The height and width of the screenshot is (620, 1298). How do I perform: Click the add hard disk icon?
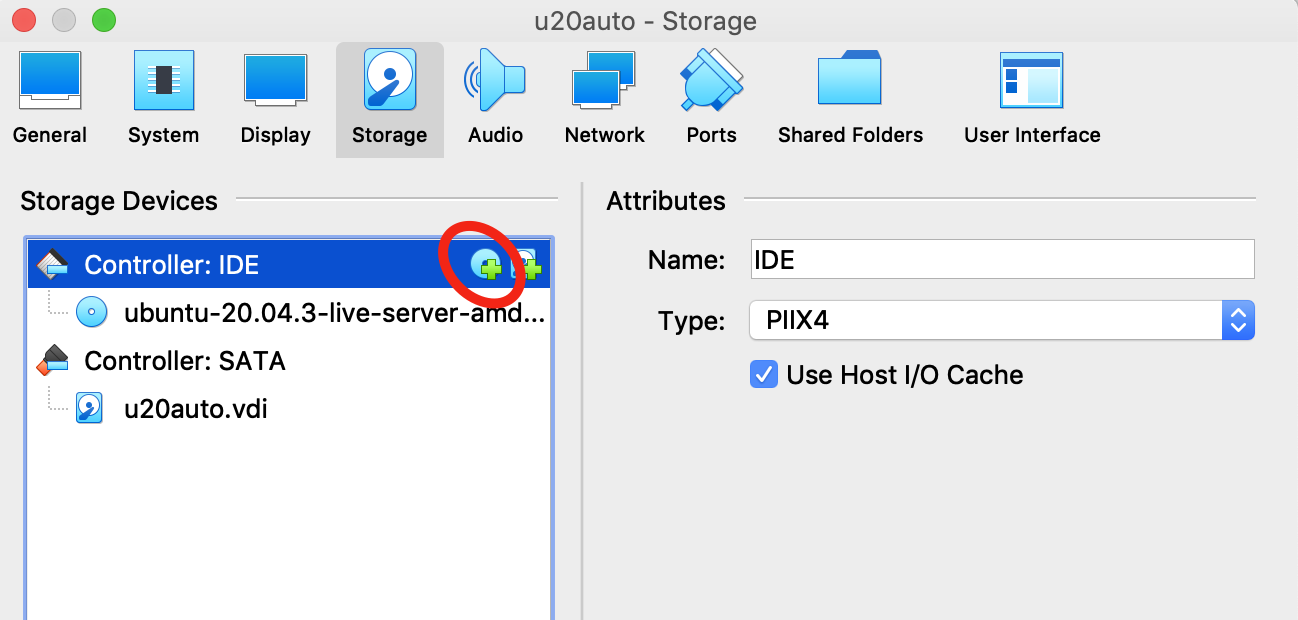(x=526, y=264)
